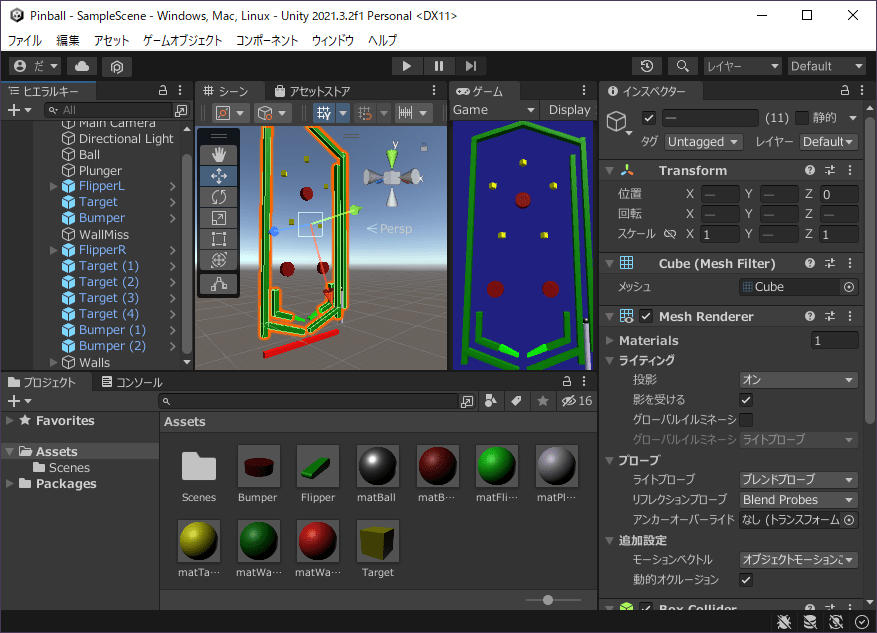This screenshot has height=633, width=877.
Task: Open the motion vectors dropdown
Action: tap(798, 560)
